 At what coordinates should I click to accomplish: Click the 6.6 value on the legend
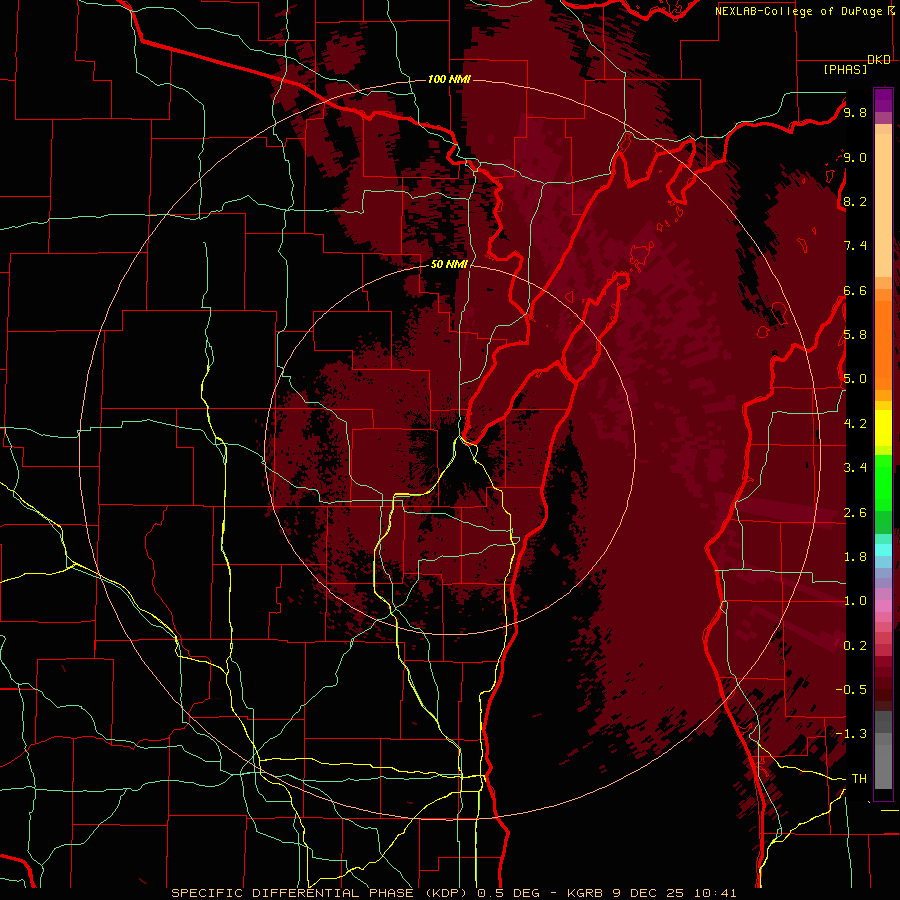[855, 290]
